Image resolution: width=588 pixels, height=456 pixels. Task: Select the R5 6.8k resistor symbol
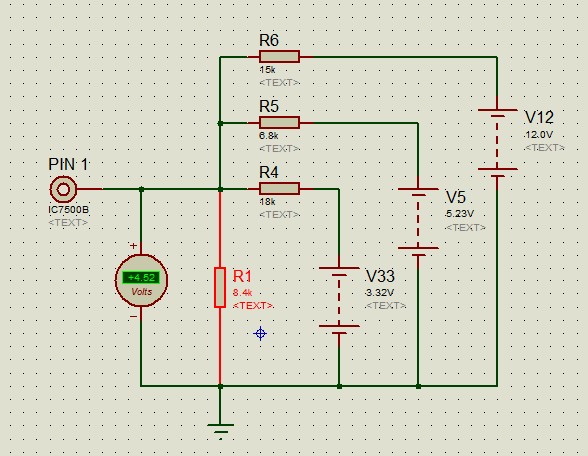pos(279,123)
